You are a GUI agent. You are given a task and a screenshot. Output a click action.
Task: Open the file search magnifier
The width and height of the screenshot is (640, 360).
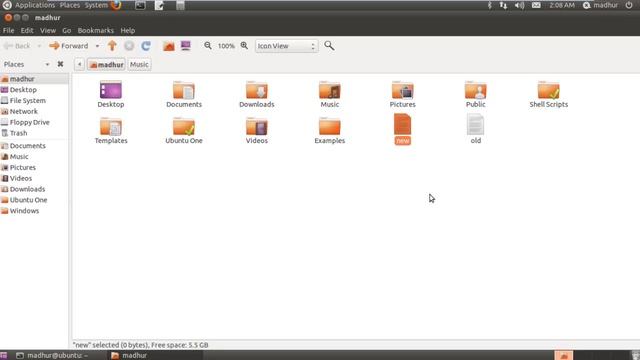(x=329, y=46)
